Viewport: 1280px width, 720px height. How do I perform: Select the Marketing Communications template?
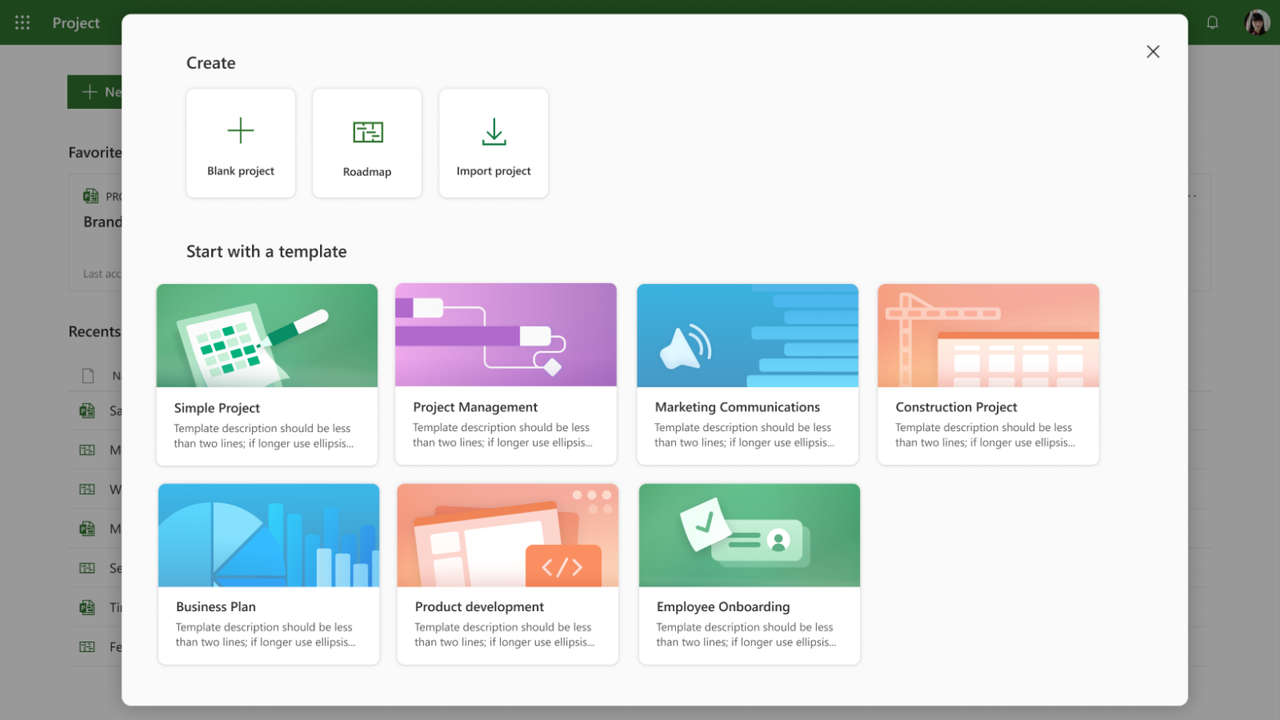747,373
